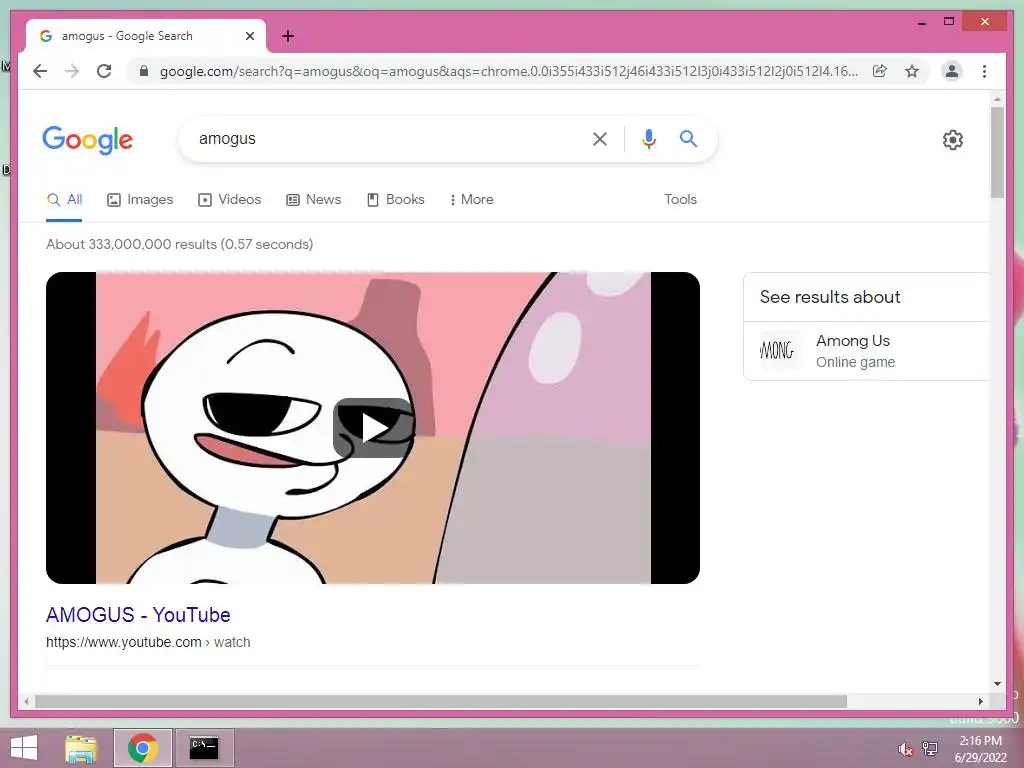Open a new browser tab
The image size is (1024, 768).
pyautogui.click(x=288, y=36)
